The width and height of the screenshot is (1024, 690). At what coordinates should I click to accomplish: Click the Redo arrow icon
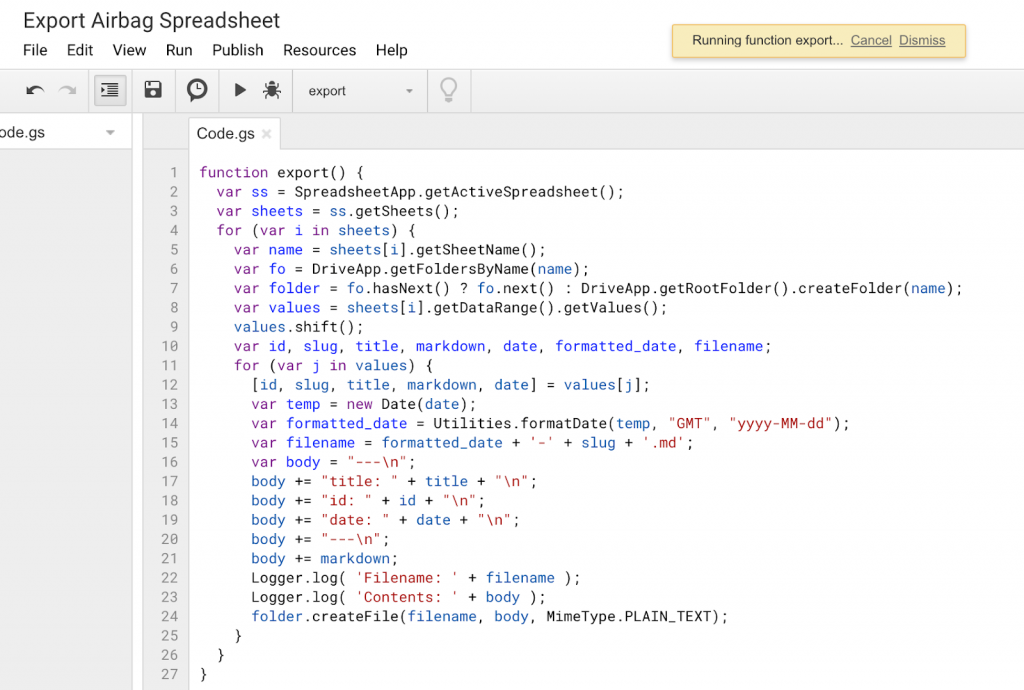point(67,91)
